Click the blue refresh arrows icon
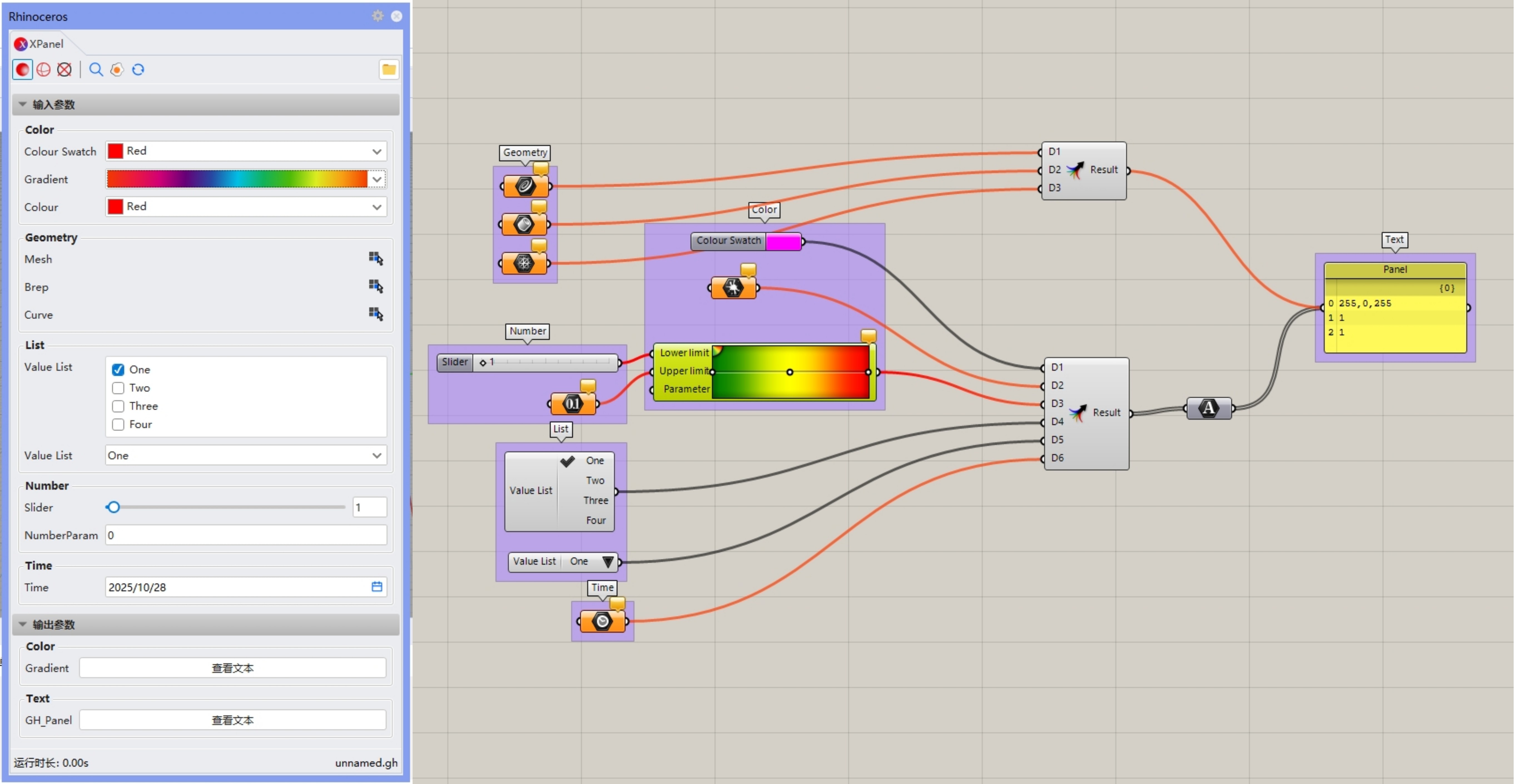Viewport: 1522px width, 784px height. click(138, 70)
